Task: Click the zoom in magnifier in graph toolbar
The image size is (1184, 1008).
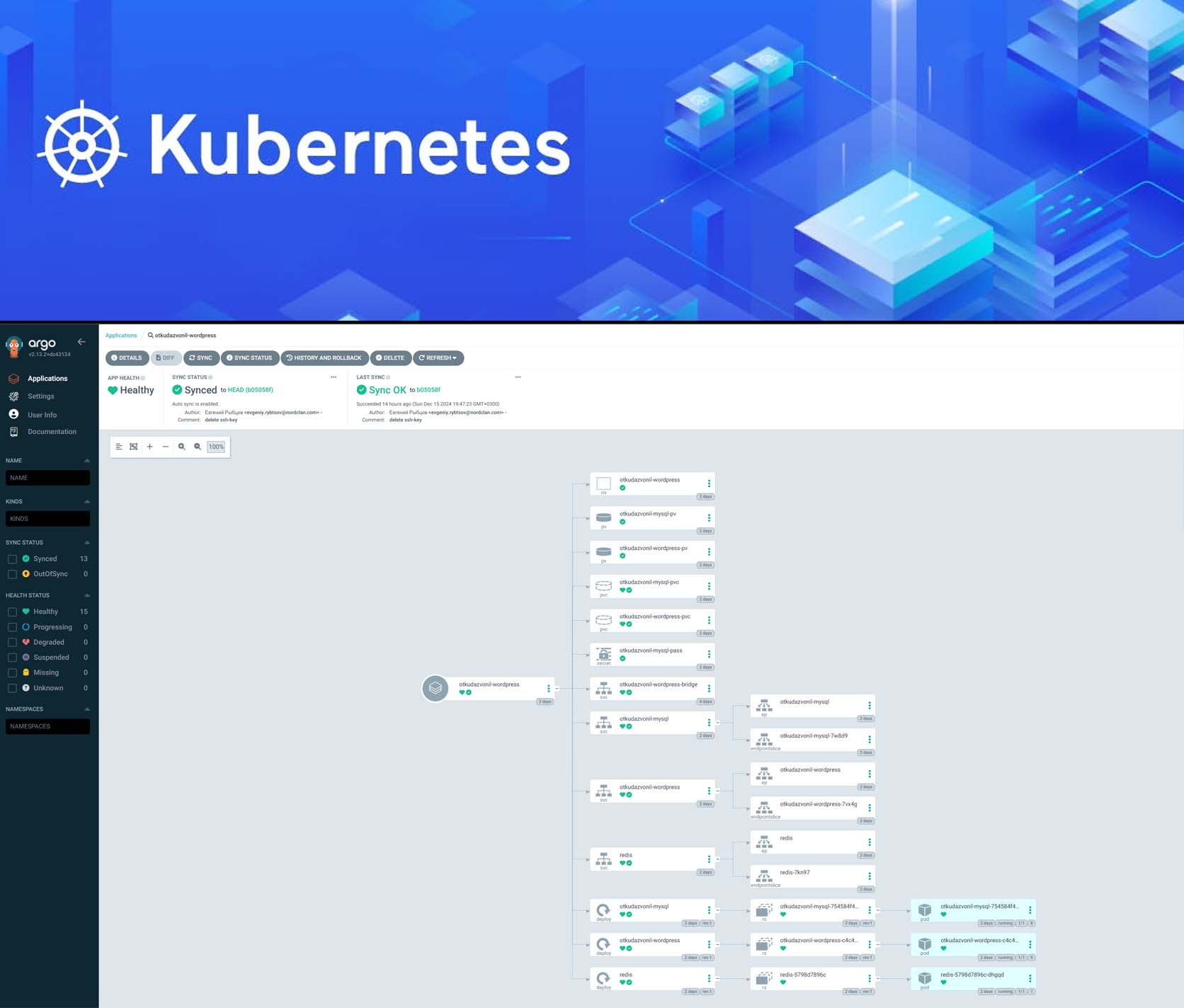Action: pyautogui.click(x=182, y=447)
